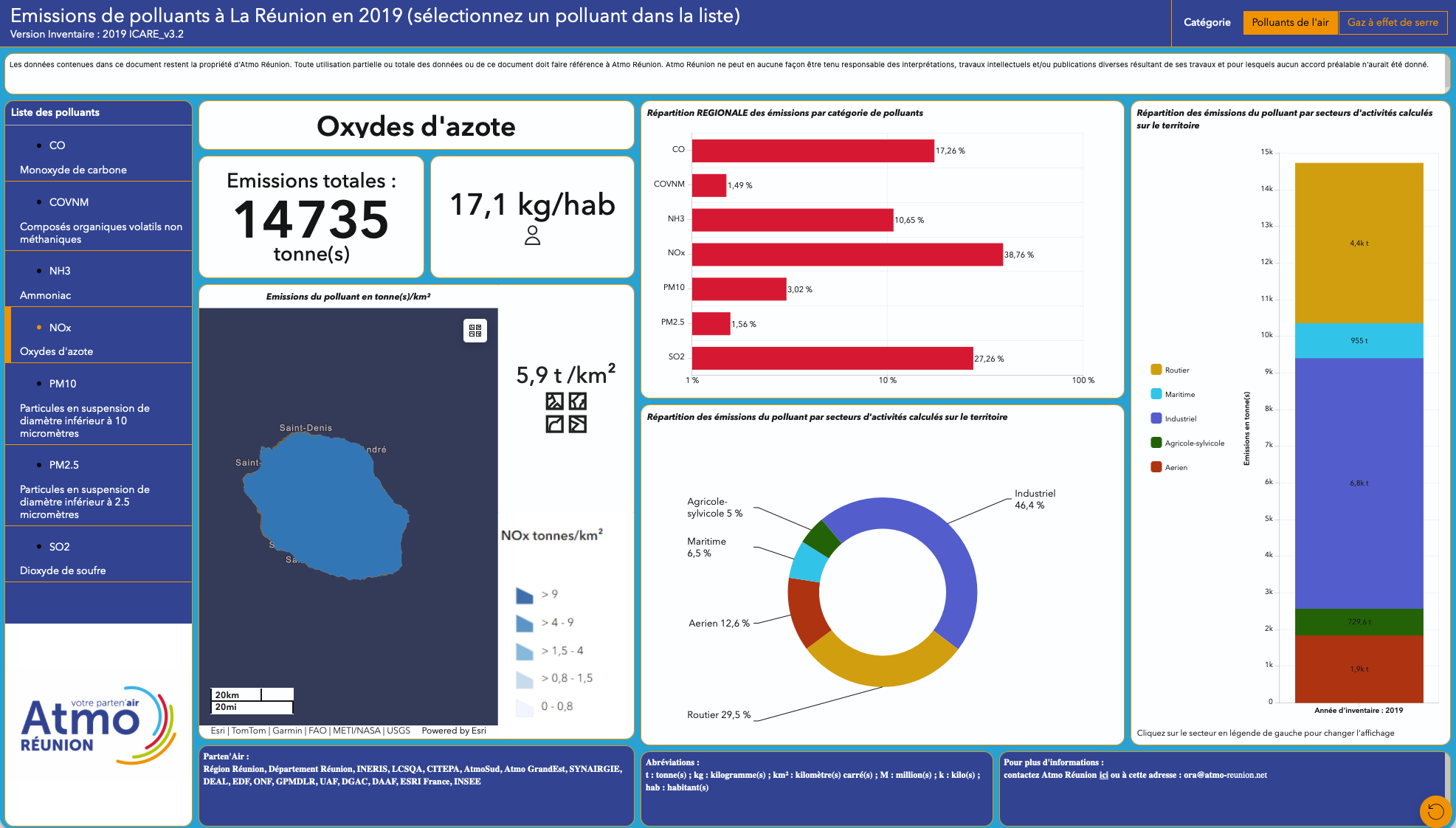Toggle the Agricole-sylvicole series in the legend
This screenshot has width=1456, height=828.
[x=1187, y=443]
